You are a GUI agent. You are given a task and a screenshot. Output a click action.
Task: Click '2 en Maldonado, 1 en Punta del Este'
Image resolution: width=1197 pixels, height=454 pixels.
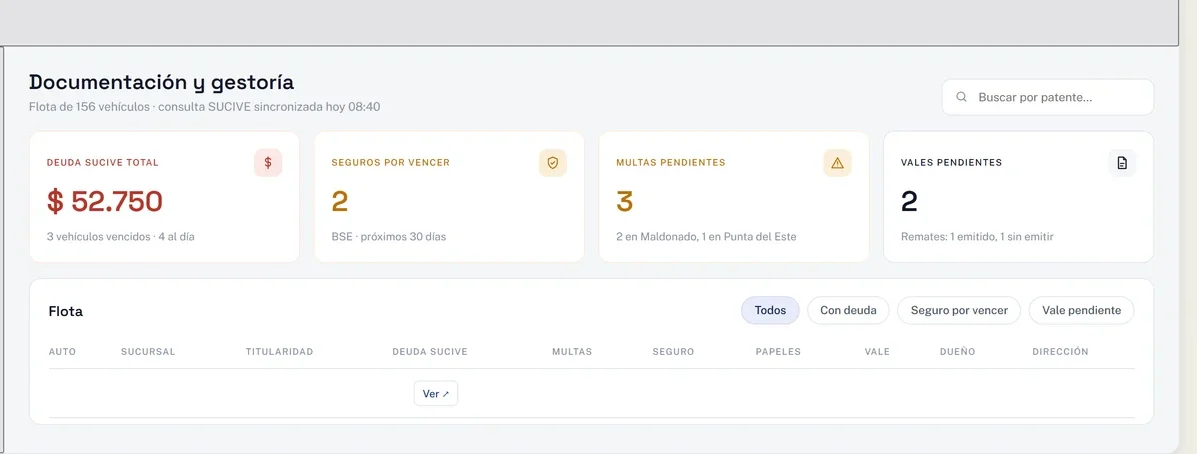(x=706, y=237)
